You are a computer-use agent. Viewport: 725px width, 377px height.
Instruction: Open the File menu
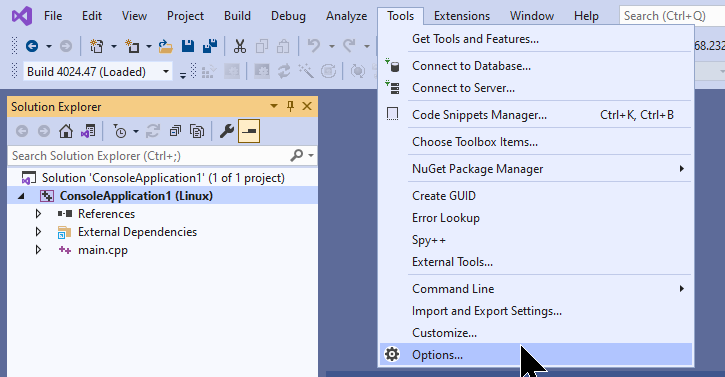[x=53, y=16]
